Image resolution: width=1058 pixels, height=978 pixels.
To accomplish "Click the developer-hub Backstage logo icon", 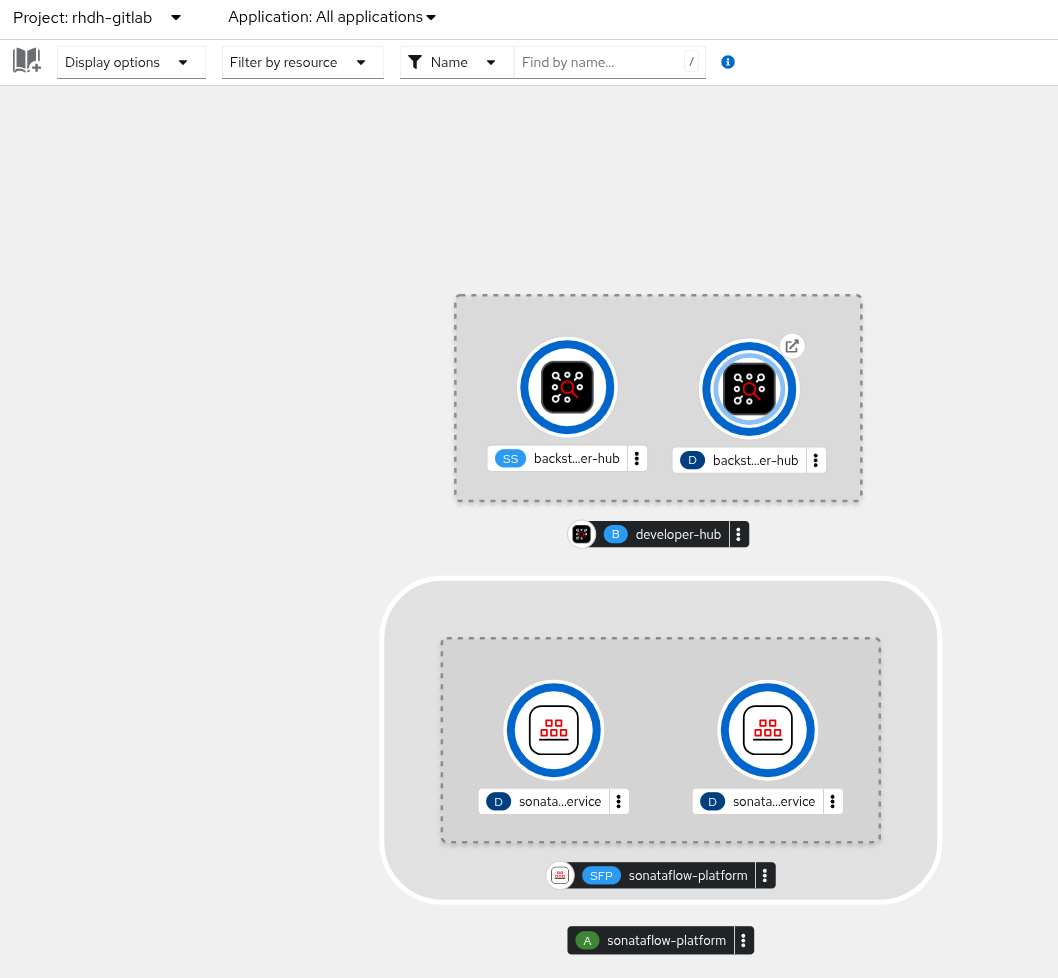I will point(581,535).
